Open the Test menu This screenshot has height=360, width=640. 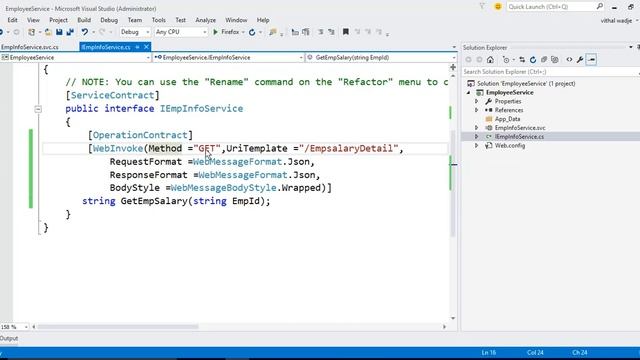tap(180, 20)
